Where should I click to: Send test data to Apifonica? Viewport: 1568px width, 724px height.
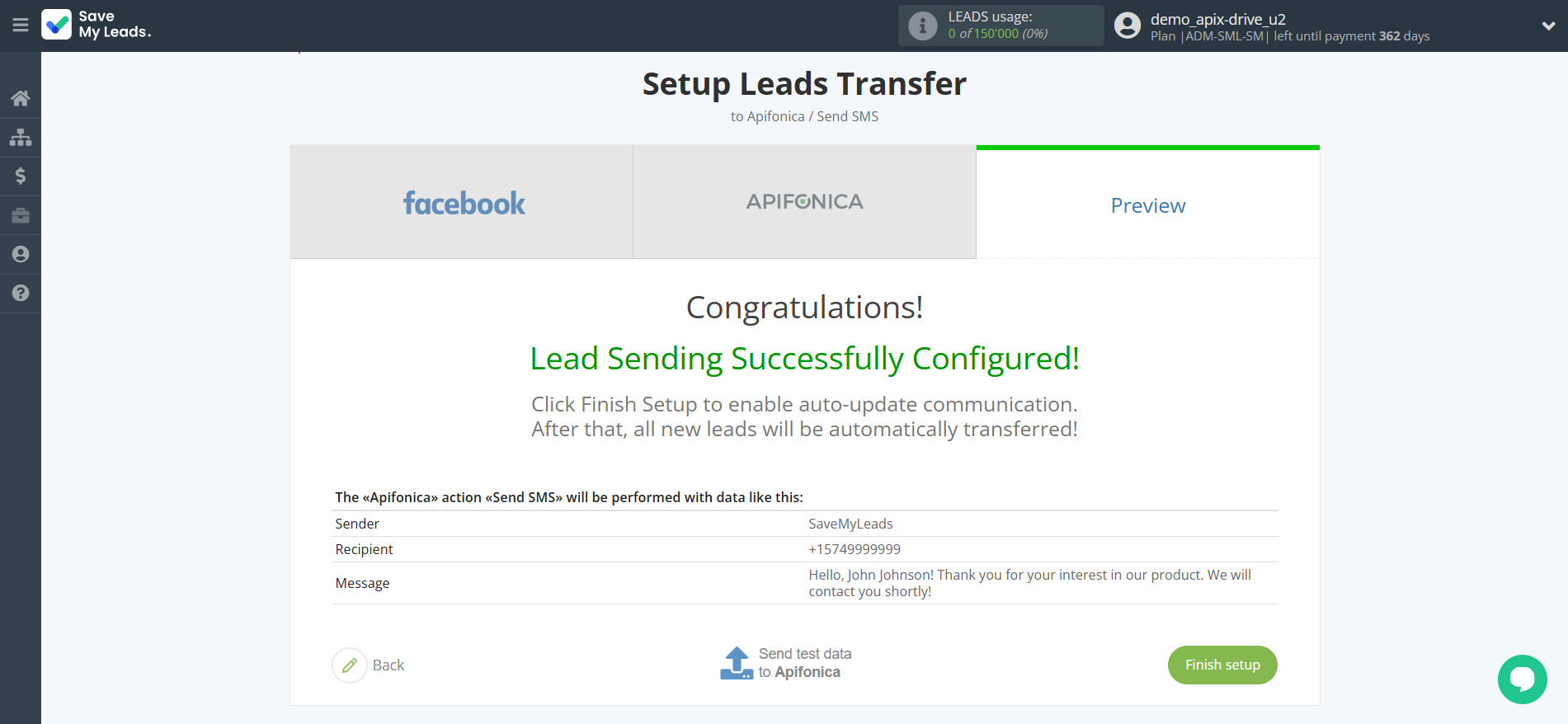(x=786, y=663)
